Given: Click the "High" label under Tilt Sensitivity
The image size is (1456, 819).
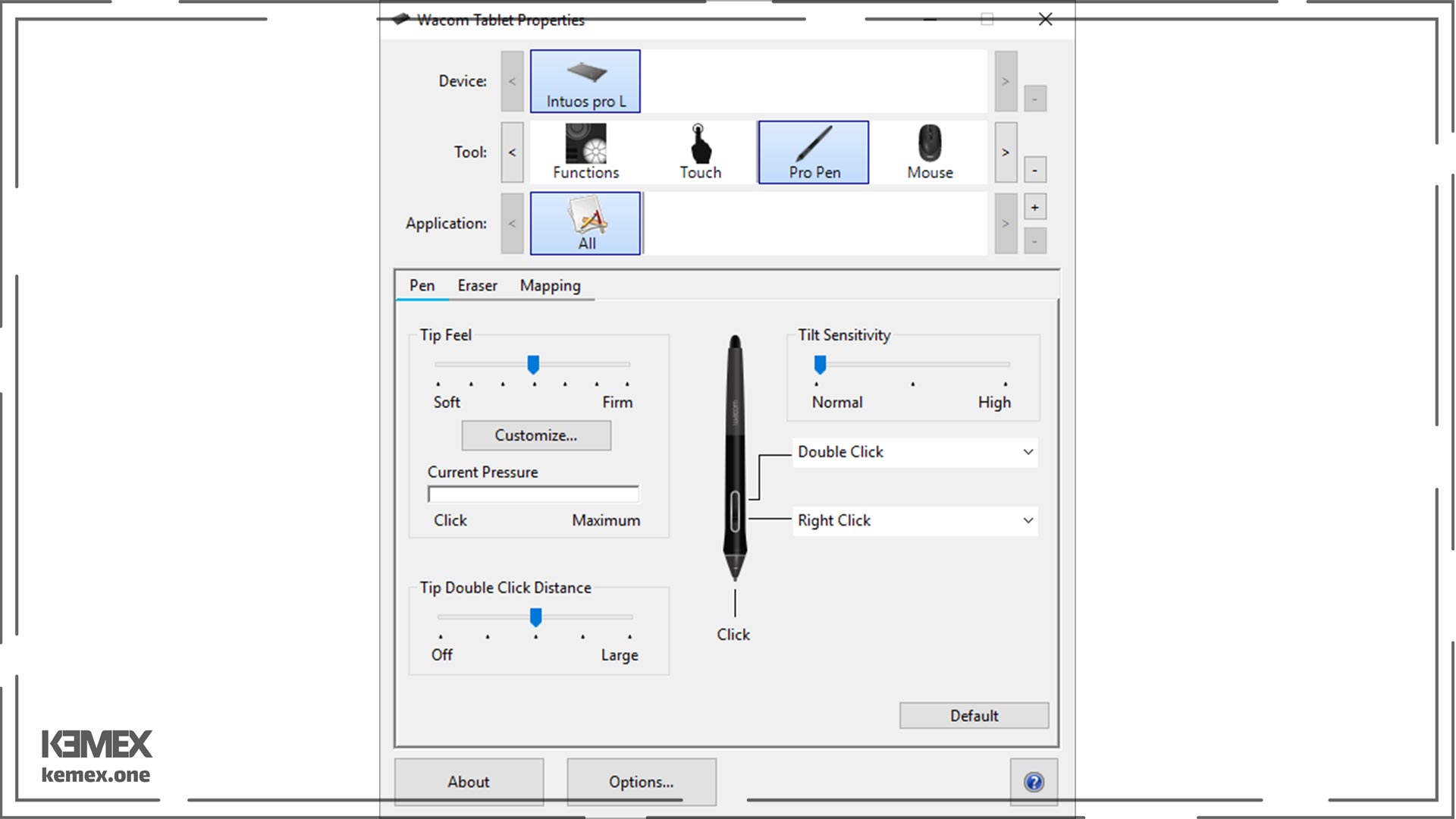Looking at the screenshot, I should point(994,403).
